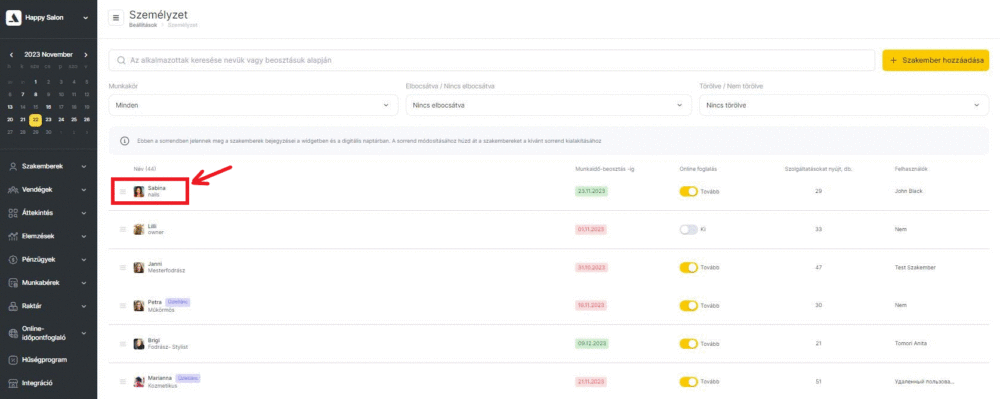The image size is (1000, 399).
Task: Click the info icon in the notice banner
Action: [124, 140]
